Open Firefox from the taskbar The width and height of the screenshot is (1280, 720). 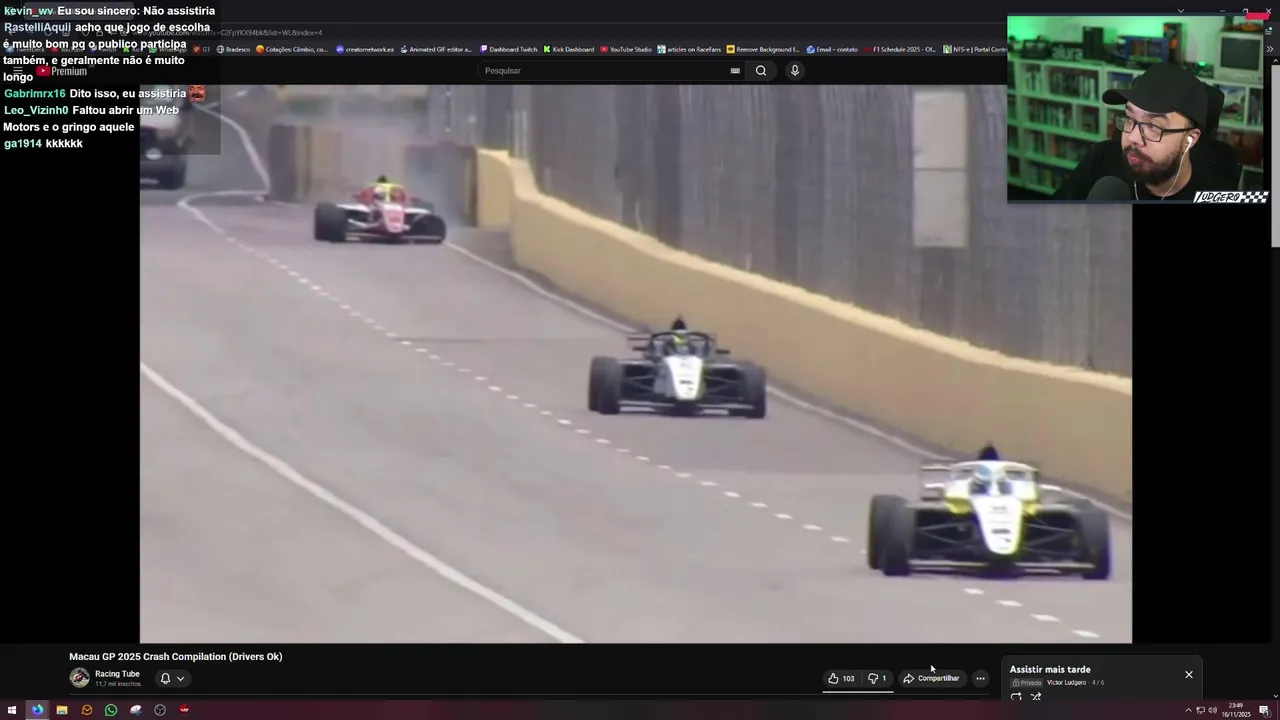37,710
